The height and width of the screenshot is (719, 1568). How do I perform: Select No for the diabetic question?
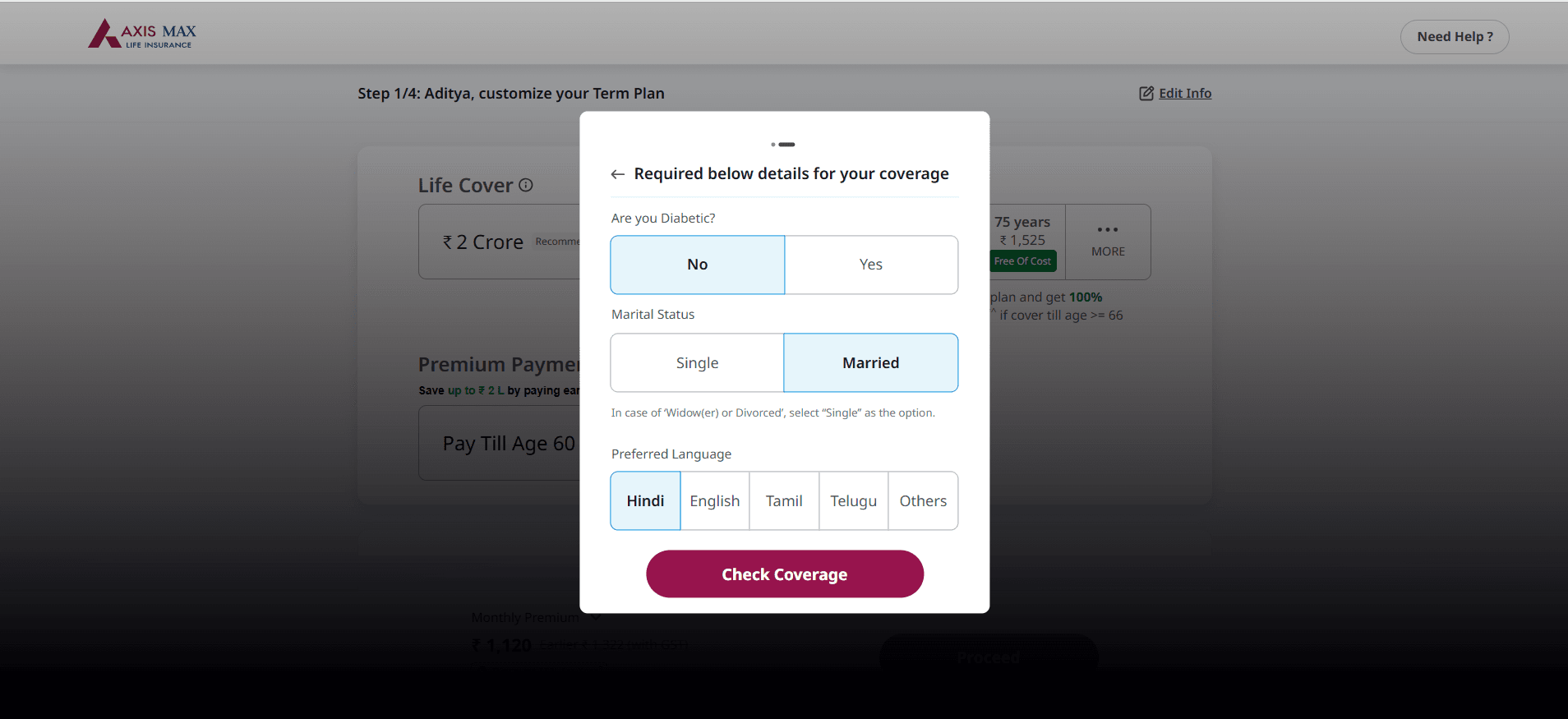point(698,265)
